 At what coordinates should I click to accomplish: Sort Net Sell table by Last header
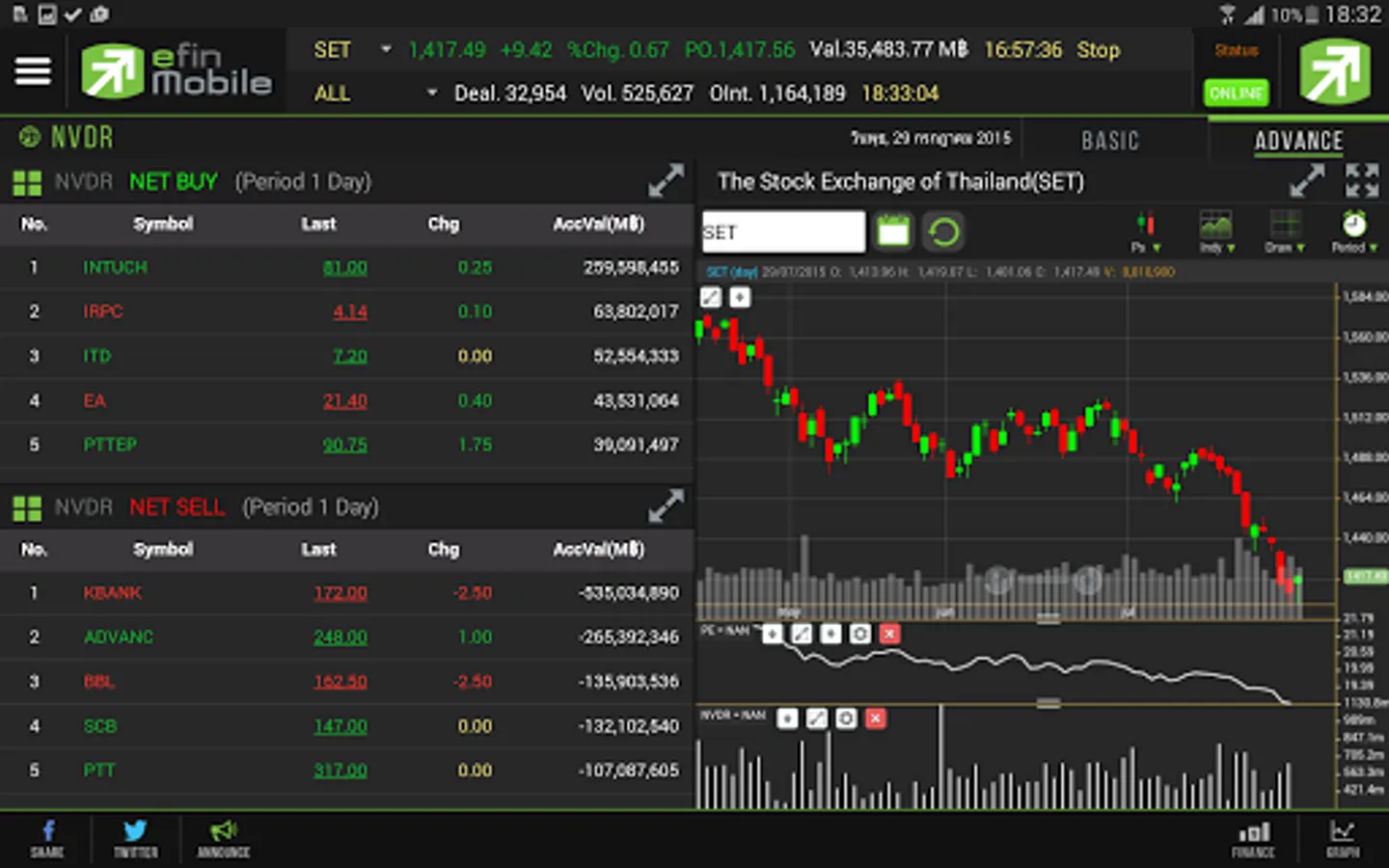point(318,549)
